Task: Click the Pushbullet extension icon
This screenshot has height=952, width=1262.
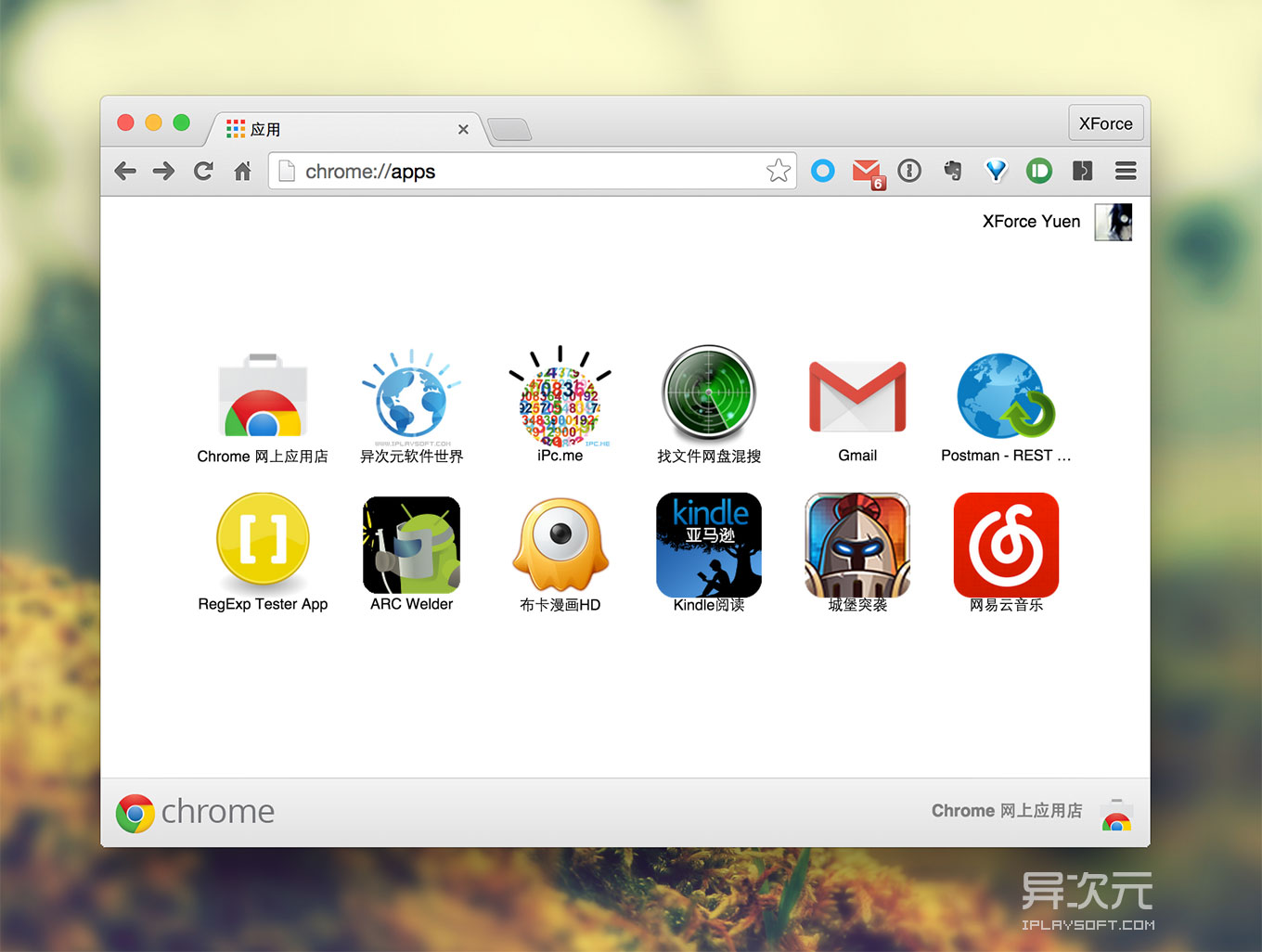Action: click(1039, 171)
